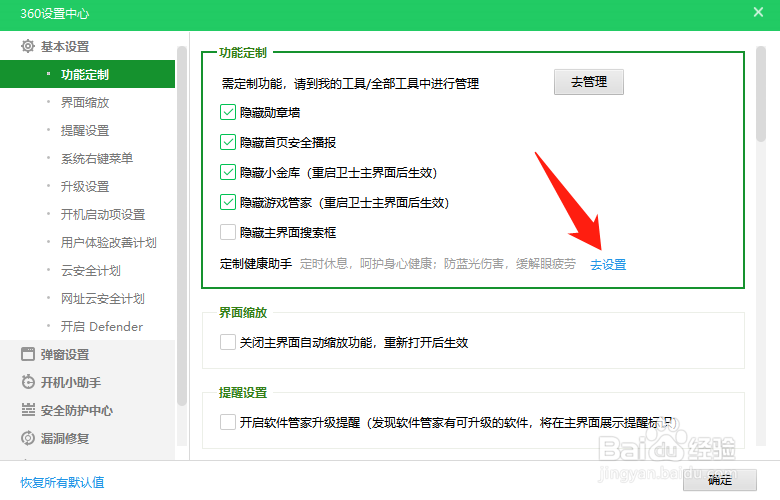The height and width of the screenshot is (500, 780).
Task: Click the 去设置 link
Action: (608, 265)
